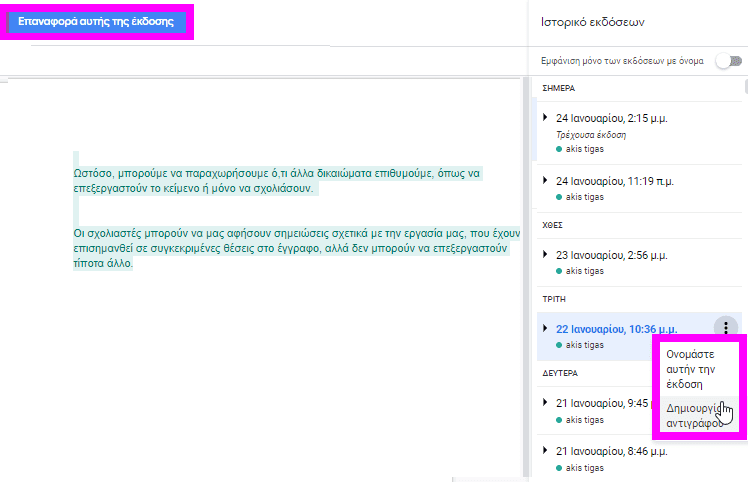
Task: Expand the 23 Ιανουαρίου, 2:56 μ.μ. version
Action: [545, 254]
